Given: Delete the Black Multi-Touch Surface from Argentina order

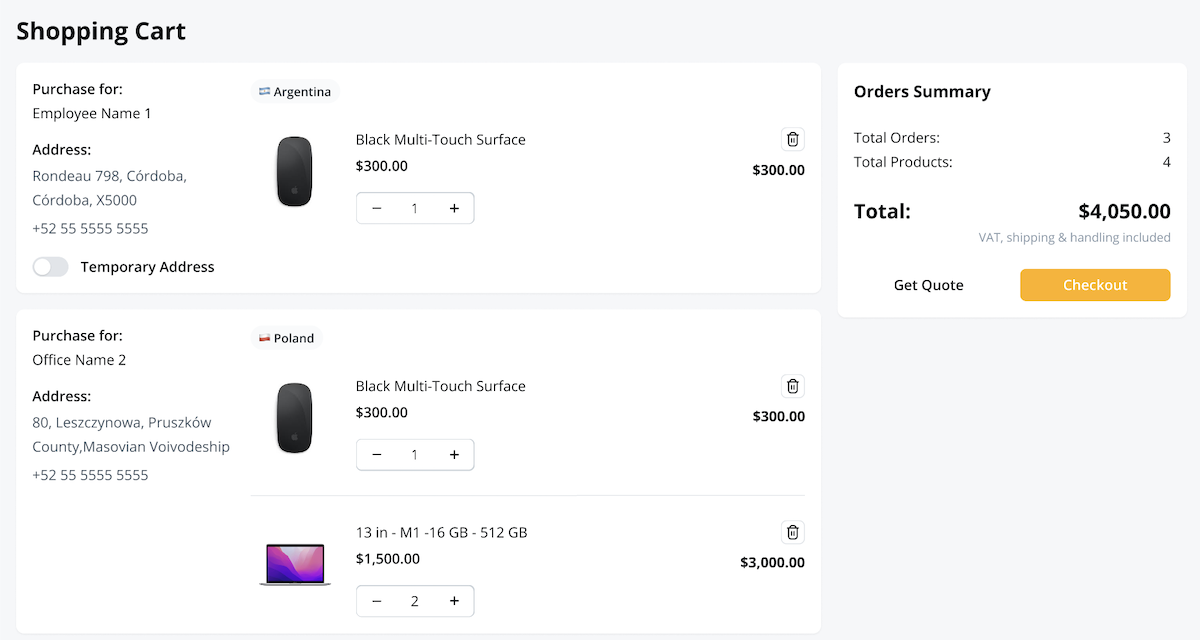Looking at the screenshot, I should (x=792, y=139).
